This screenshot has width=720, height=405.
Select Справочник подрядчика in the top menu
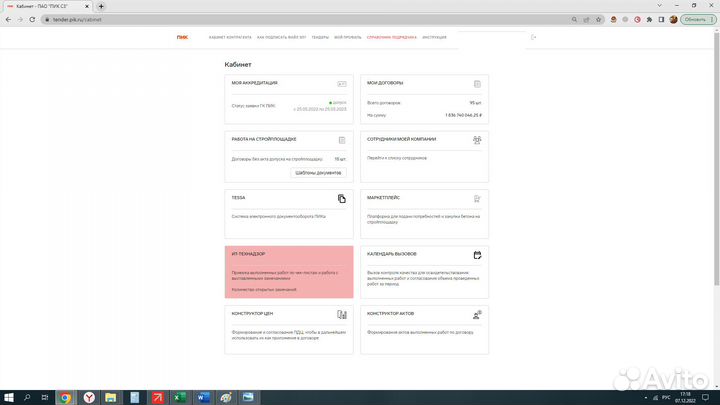coord(392,37)
